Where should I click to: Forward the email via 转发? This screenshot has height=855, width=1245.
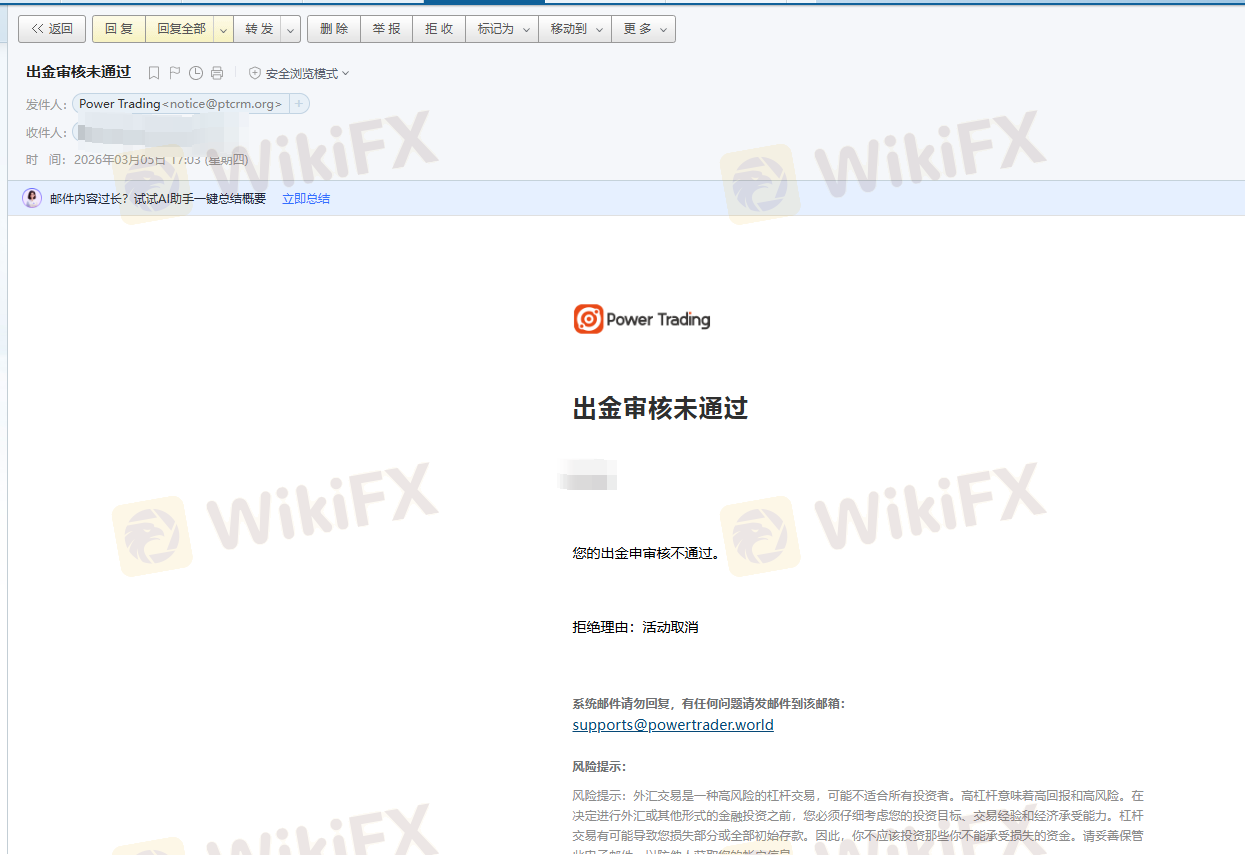point(258,29)
